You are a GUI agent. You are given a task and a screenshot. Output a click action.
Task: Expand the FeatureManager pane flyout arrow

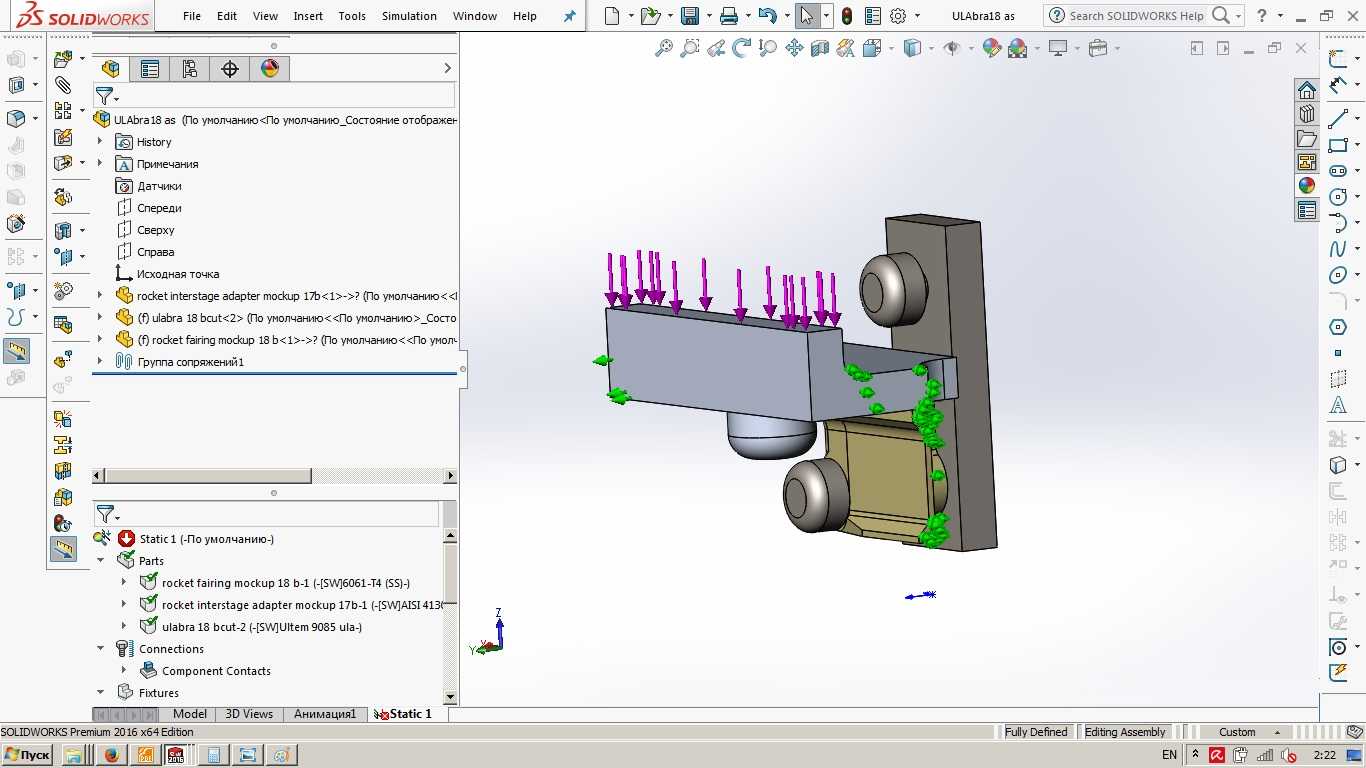[447, 68]
